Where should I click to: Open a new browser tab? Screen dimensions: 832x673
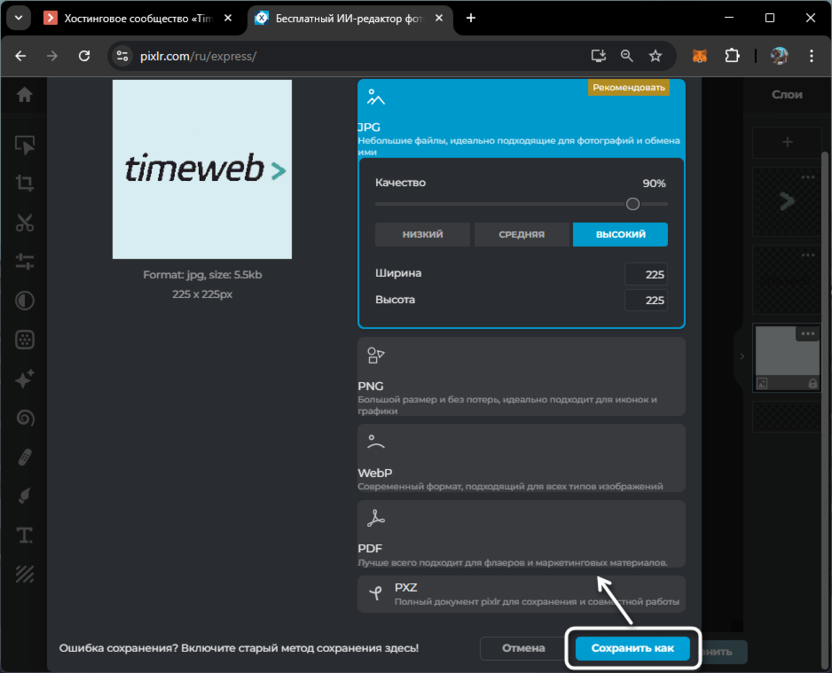[471, 18]
